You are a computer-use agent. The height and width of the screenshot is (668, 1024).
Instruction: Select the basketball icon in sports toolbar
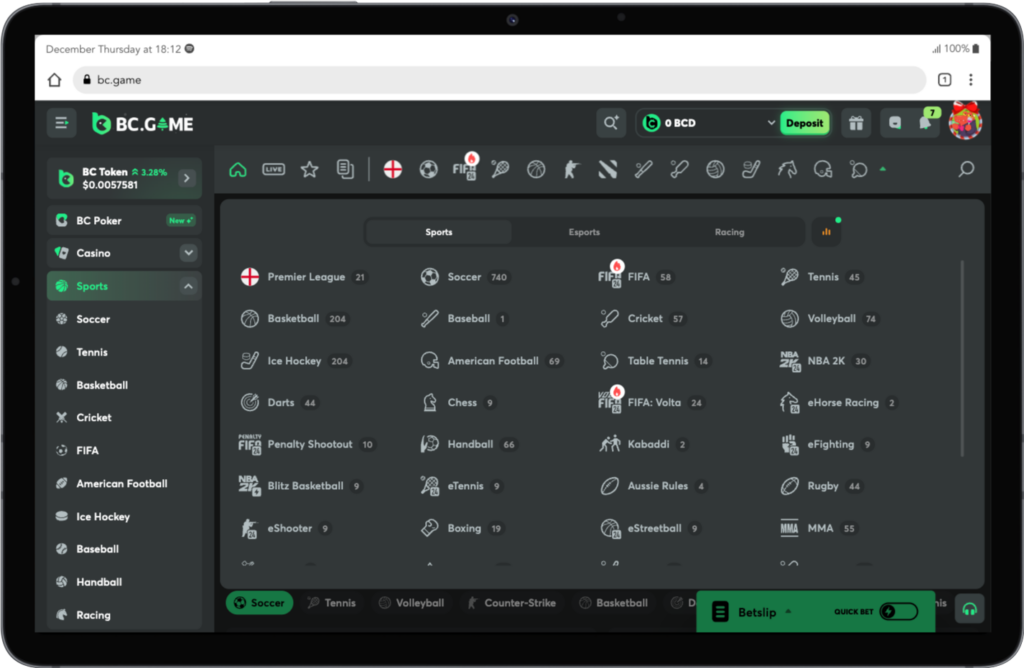point(536,170)
